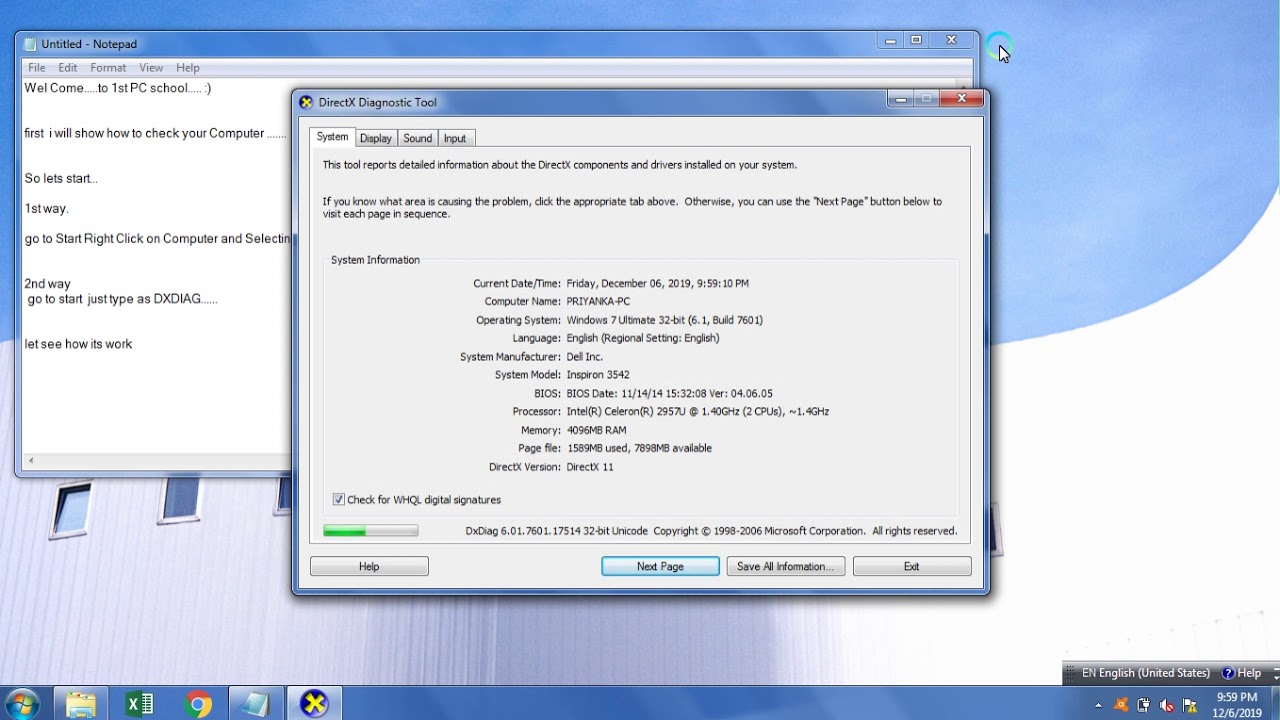Open Notepad Edit menu

68,68
